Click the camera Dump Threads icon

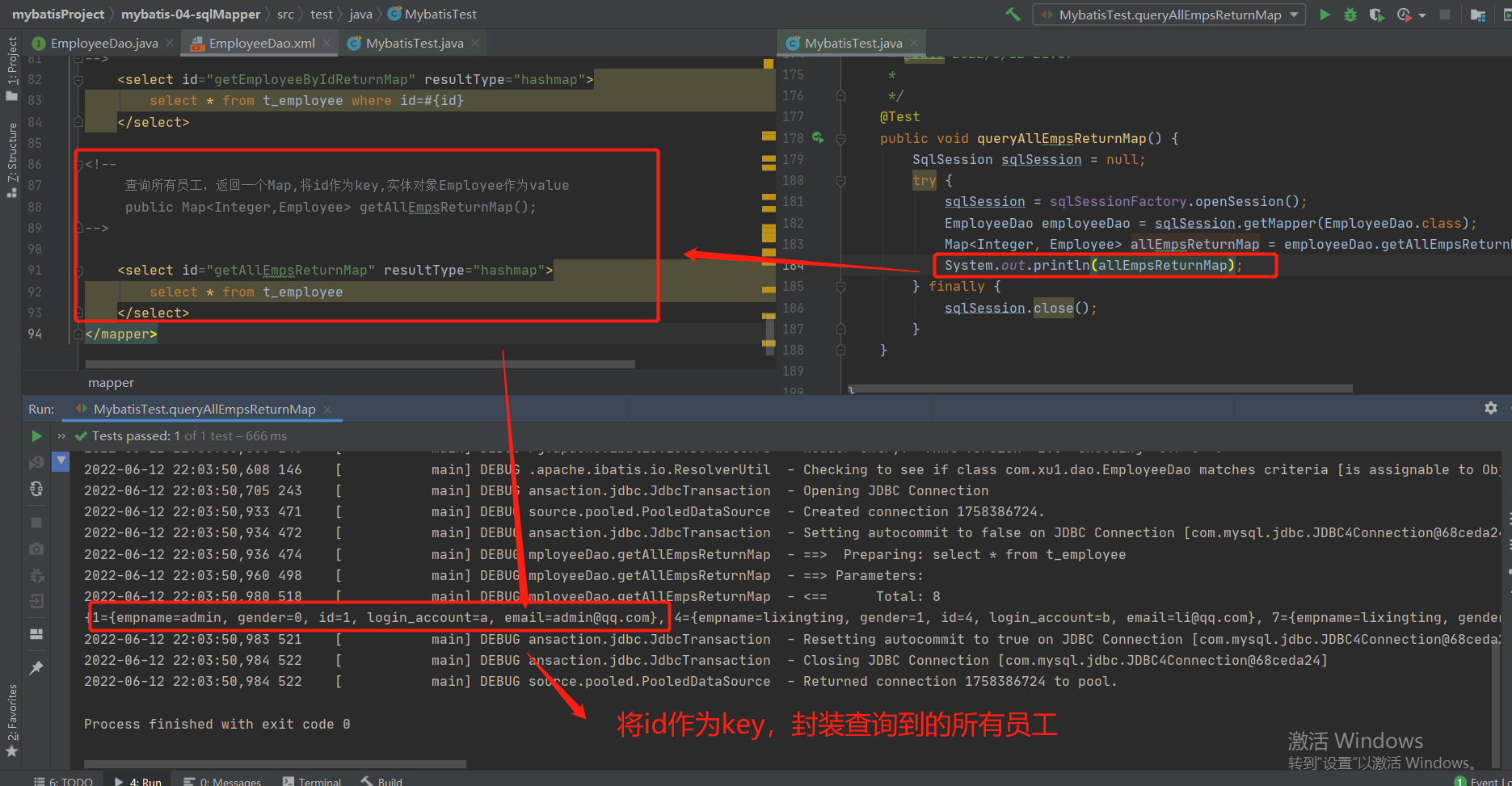[36, 549]
